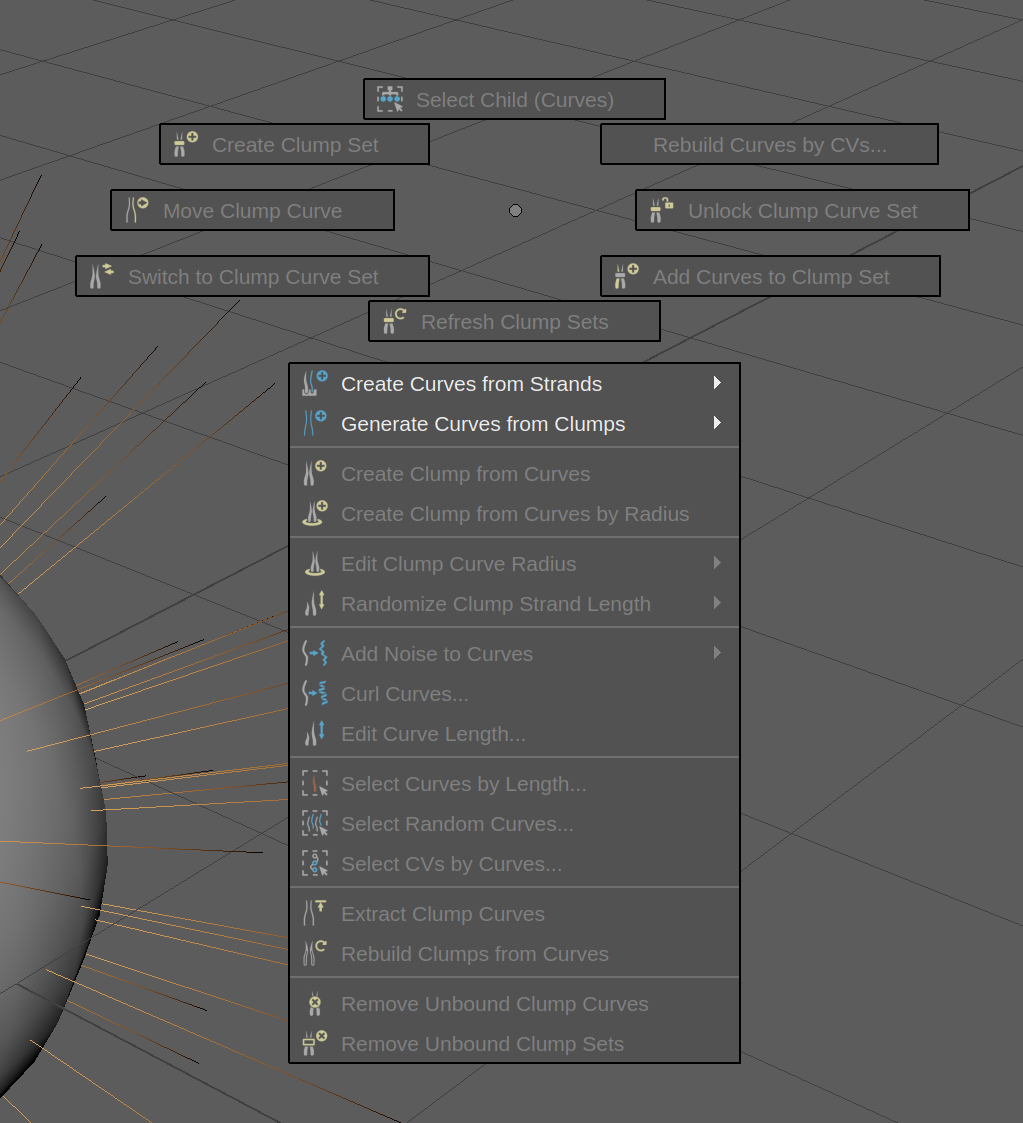This screenshot has height=1123, width=1023.
Task: Click the Curl Curves icon
Action: click(x=315, y=693)
